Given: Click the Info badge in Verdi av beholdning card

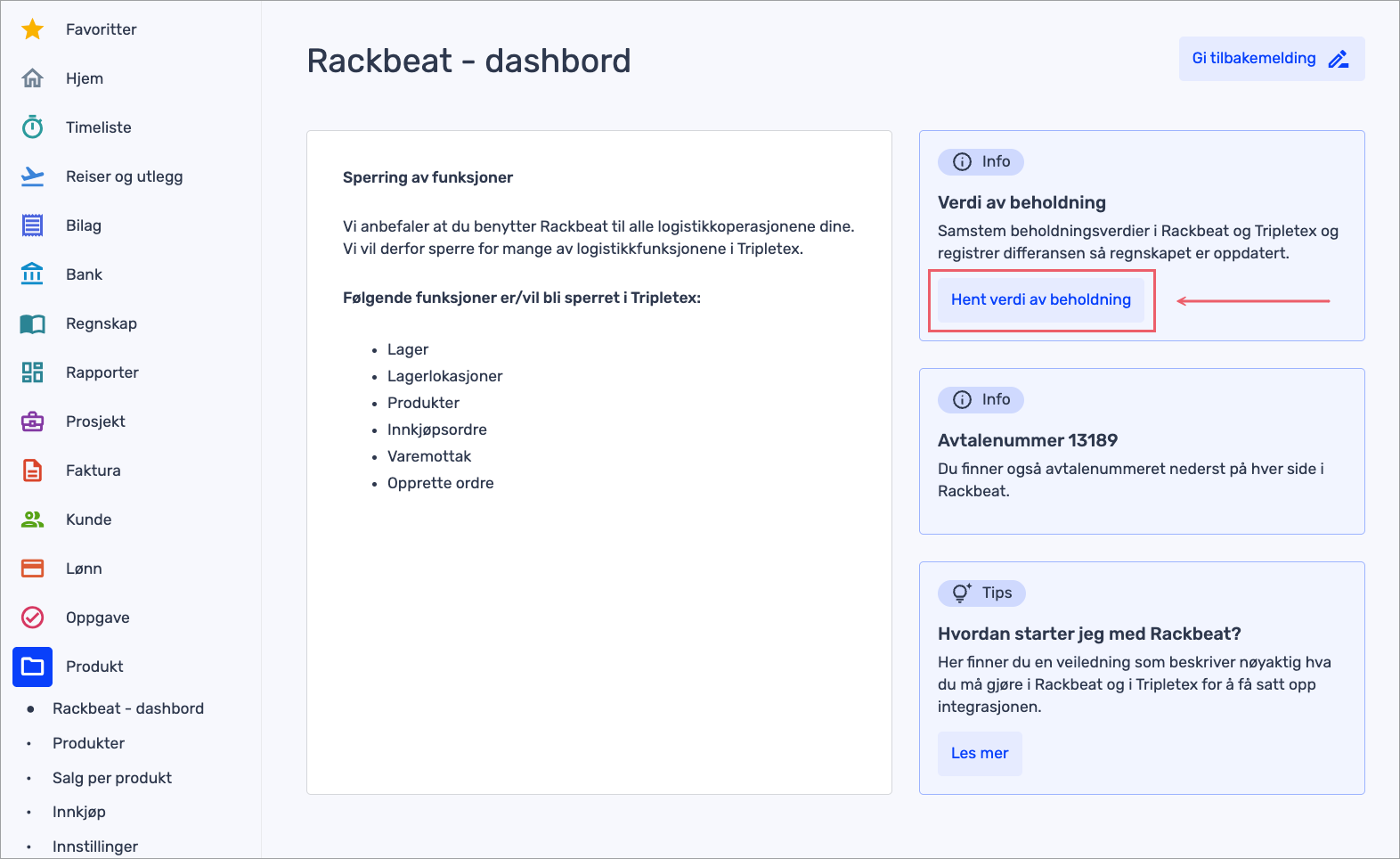Looking at the screenshot, I should (x=981, y=162).
